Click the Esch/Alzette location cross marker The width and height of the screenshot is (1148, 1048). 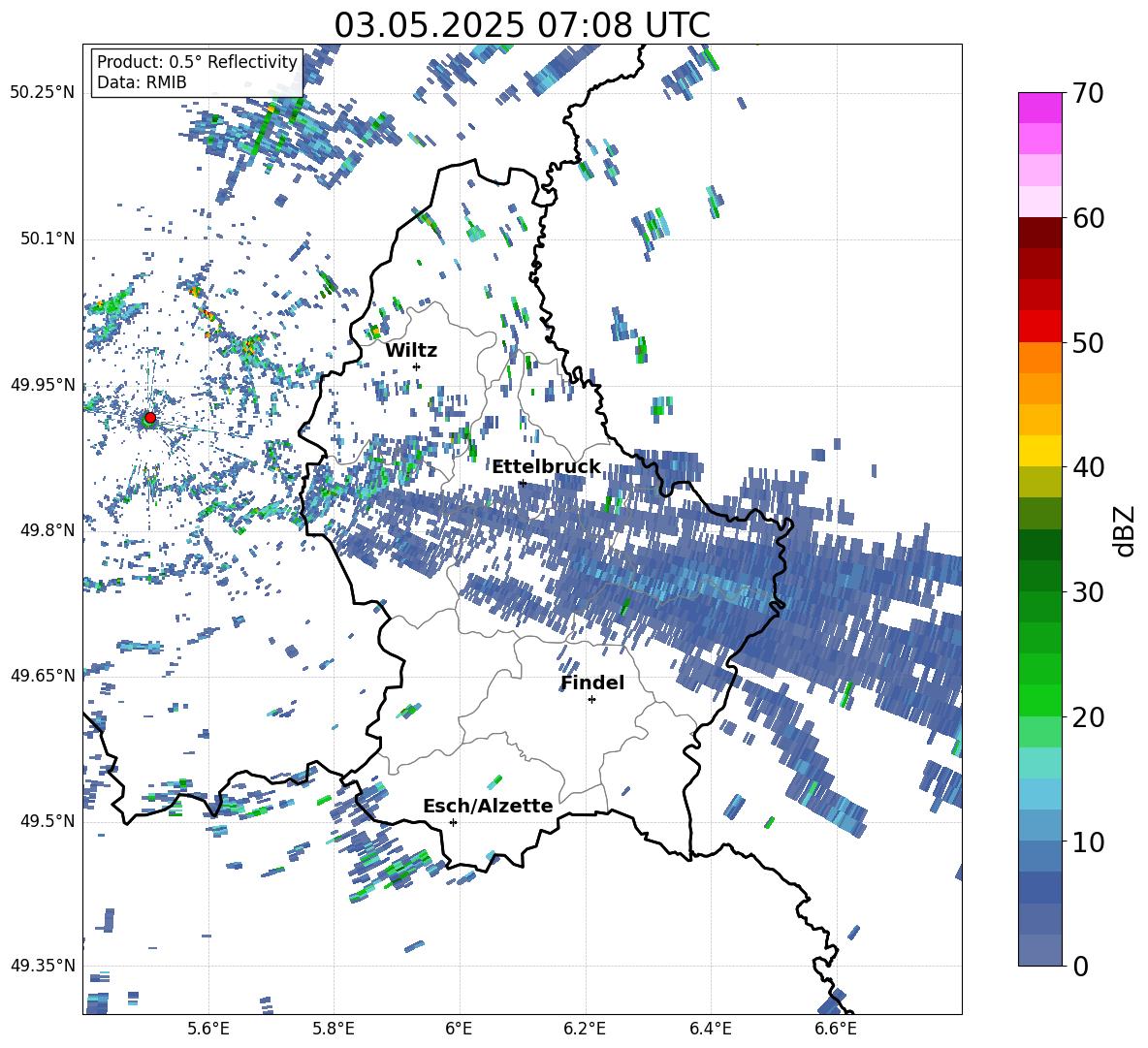click(453, 822)
